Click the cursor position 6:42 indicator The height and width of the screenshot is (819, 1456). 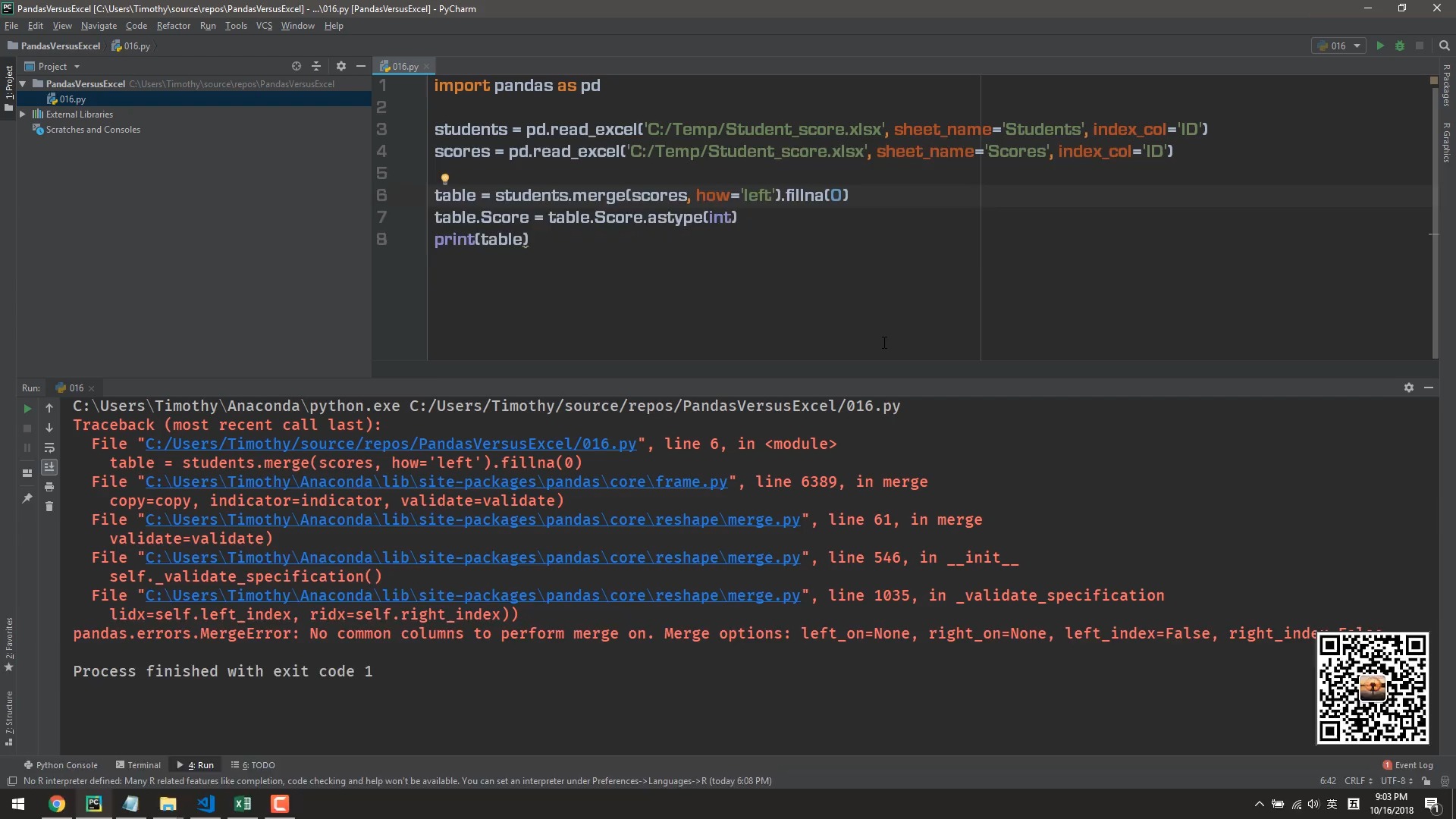pyautogui.click(x=1328, y=781)
